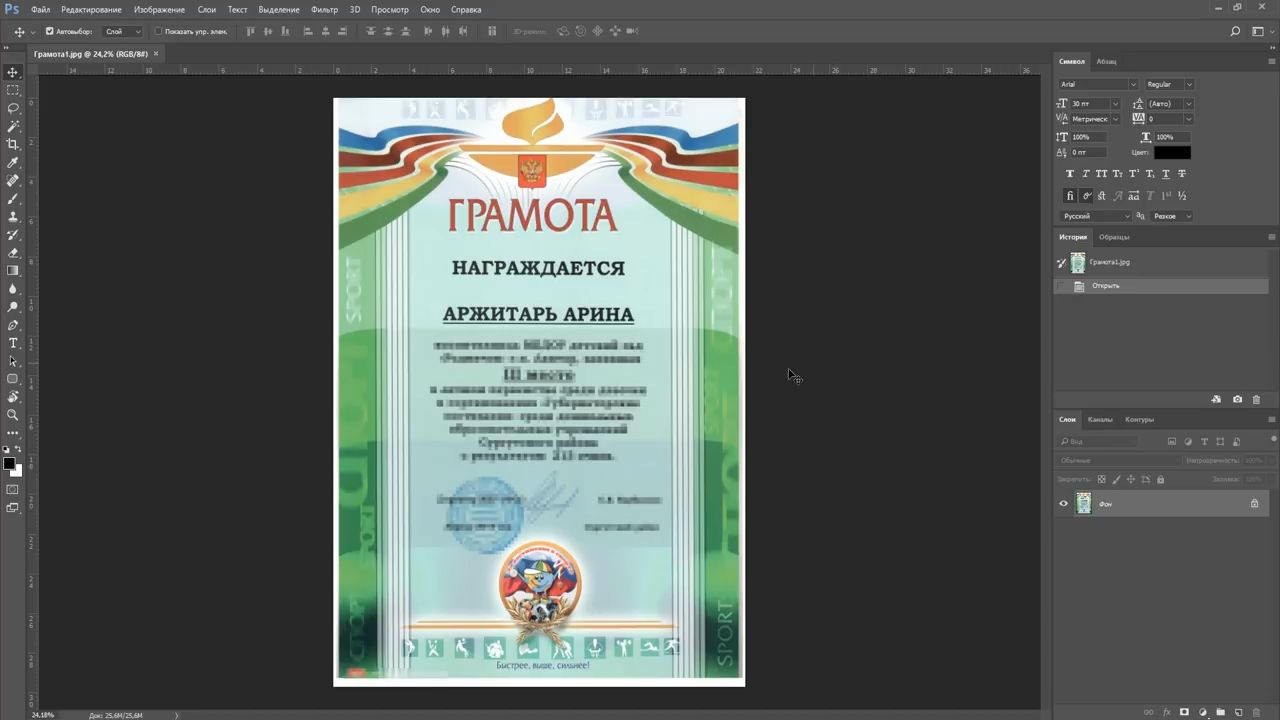1280x720 pixels.
Task: Open the Русский language dropdown
Action: click(1096, 216)
